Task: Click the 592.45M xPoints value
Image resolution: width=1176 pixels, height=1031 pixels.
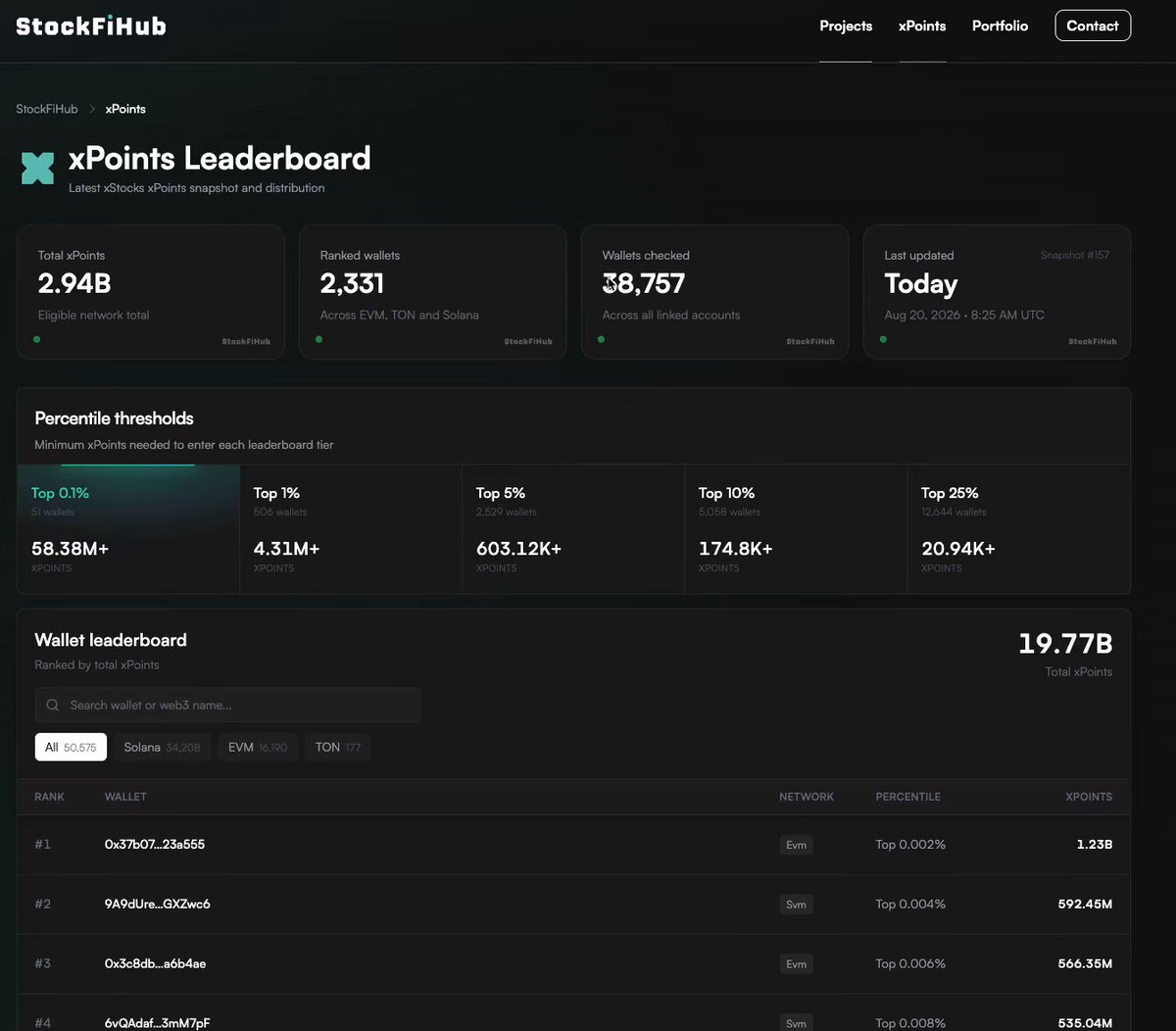Action: point(1085,904)
